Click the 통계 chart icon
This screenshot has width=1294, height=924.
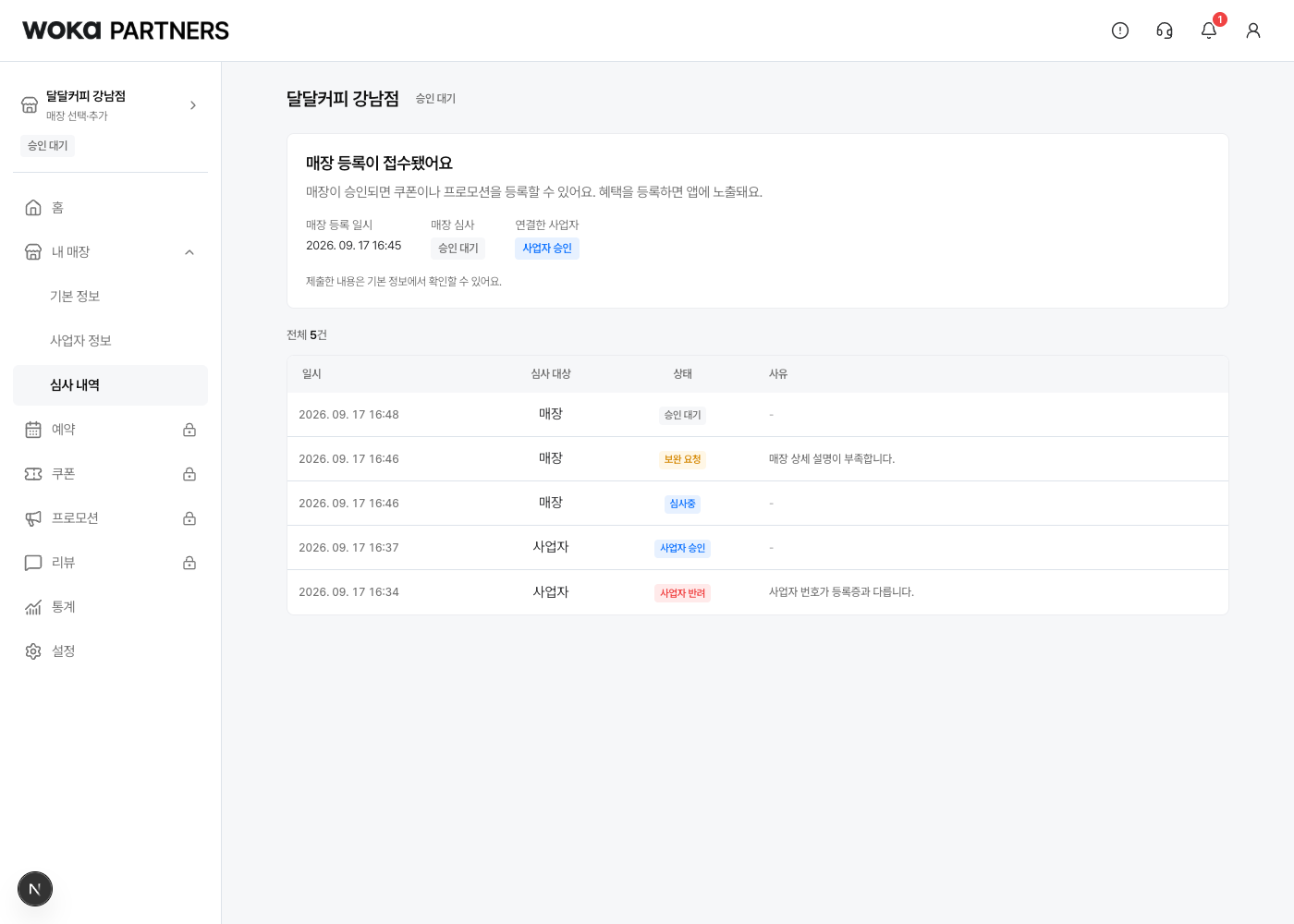(x=33, y=607)
